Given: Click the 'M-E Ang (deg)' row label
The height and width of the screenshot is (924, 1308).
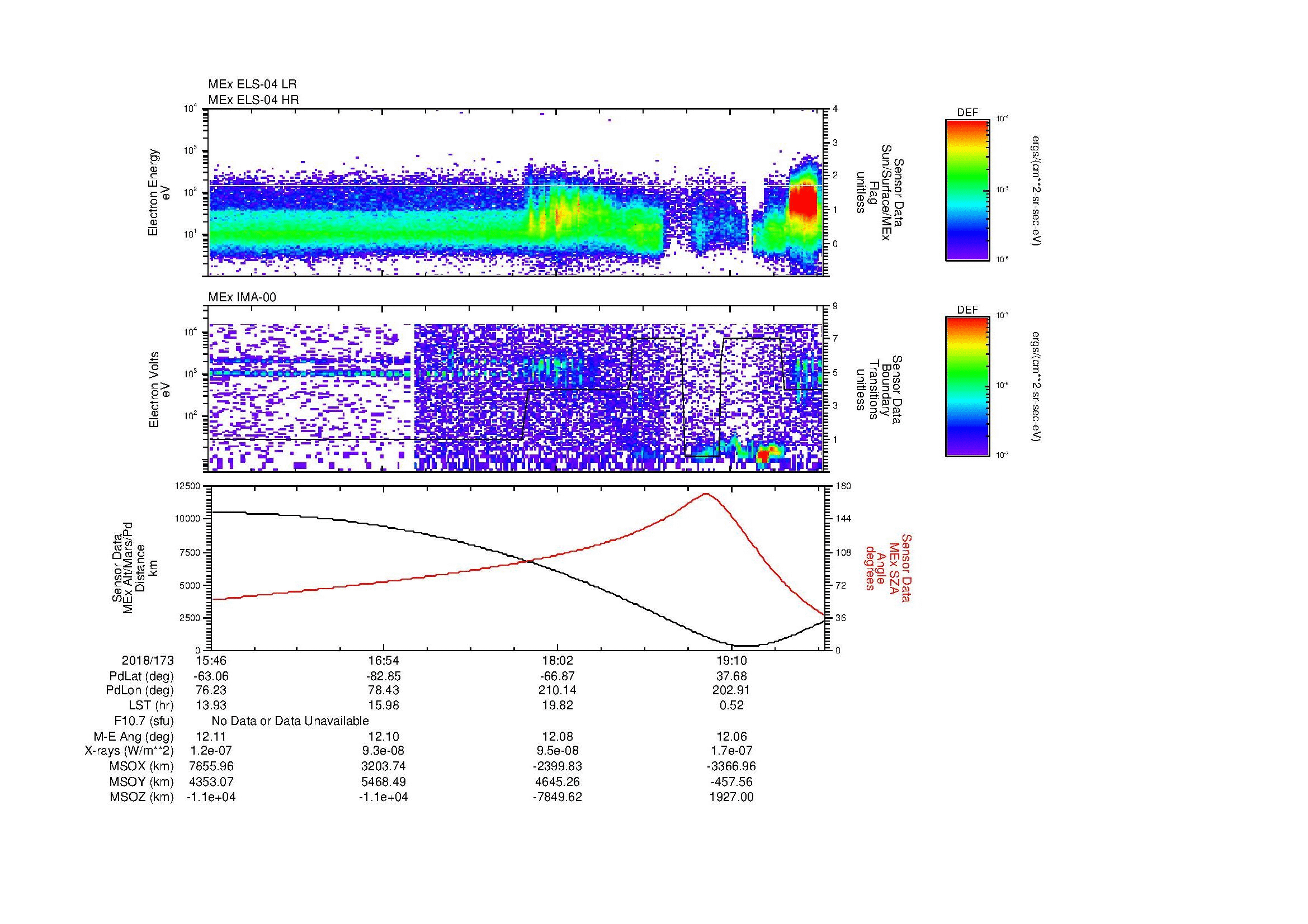Looking at the screenshot, I should coord(134,737).
